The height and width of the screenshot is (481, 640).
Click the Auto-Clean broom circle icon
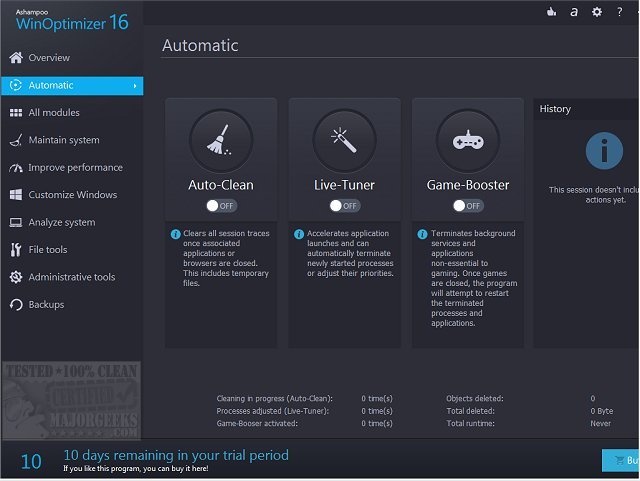pyautogui.click(x=221, y=140)
